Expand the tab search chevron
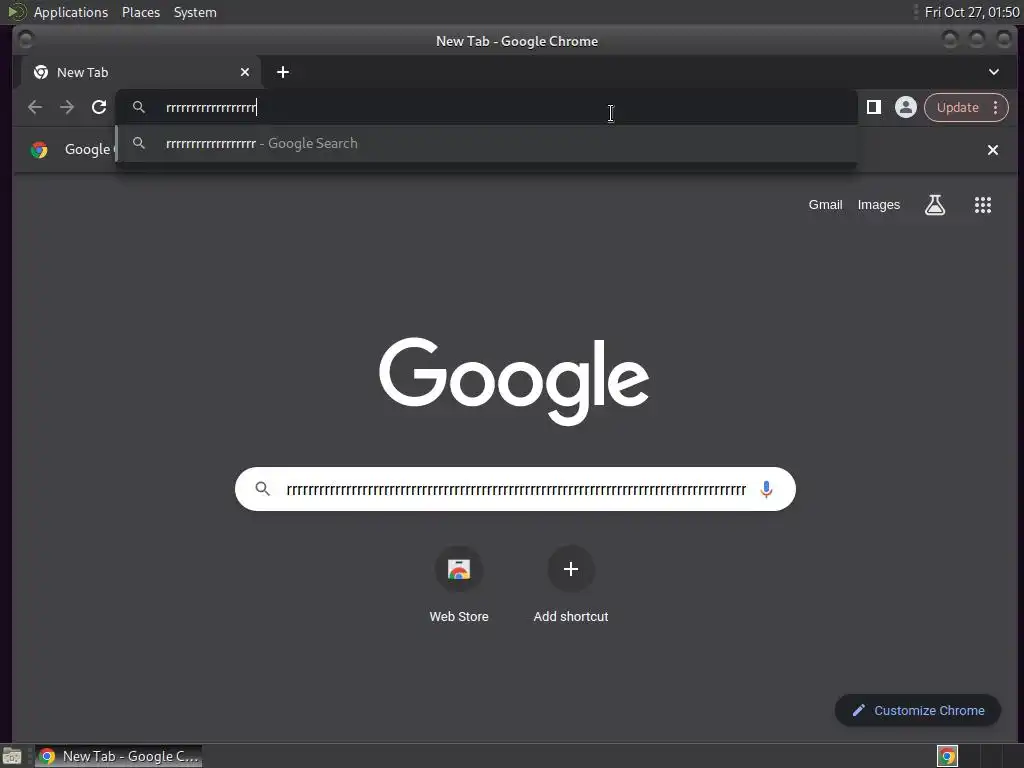The image size is (1024, 768). click(993, 72)
